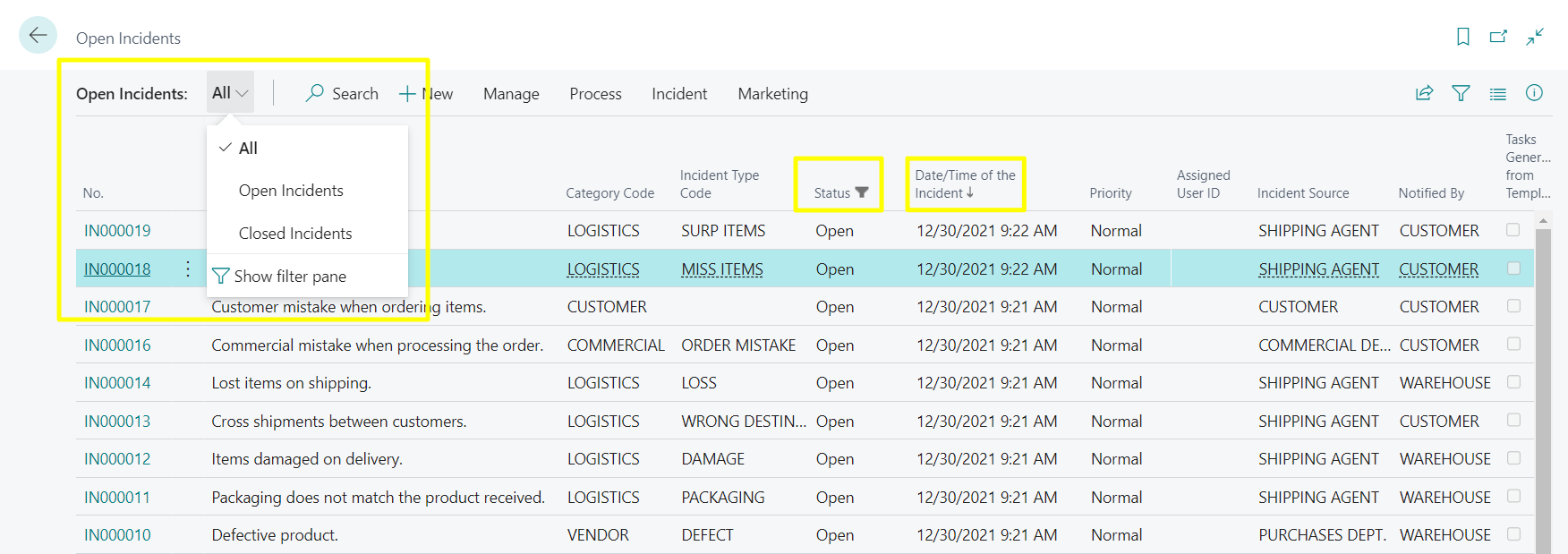Open incident IN000013
The height and width of the screenshot is (554, 1568).
coord(117,422)
